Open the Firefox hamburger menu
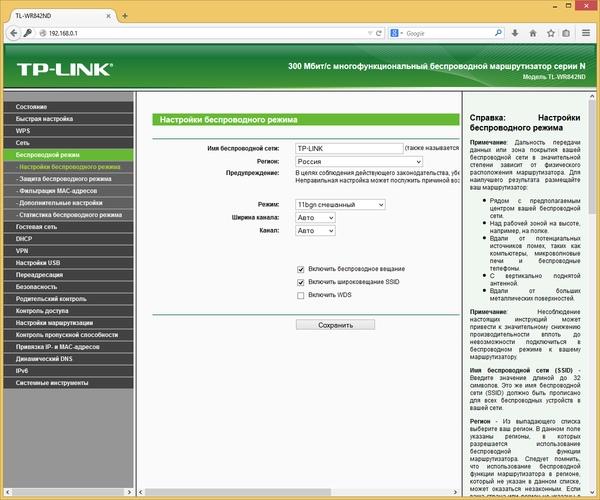The height and width of the screenshot is (500, 600). [586, 33]
